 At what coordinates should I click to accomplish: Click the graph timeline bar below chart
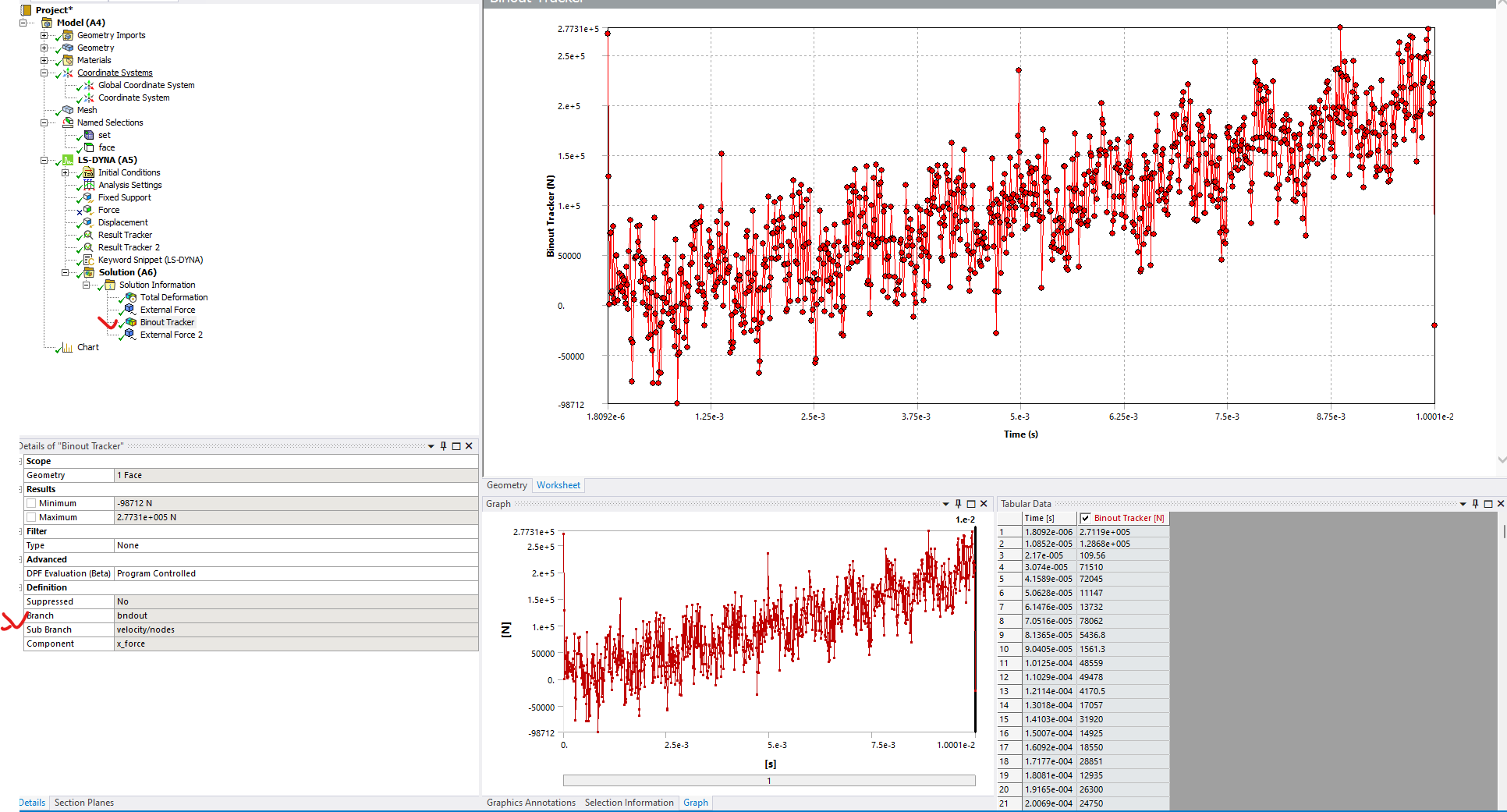768,781
